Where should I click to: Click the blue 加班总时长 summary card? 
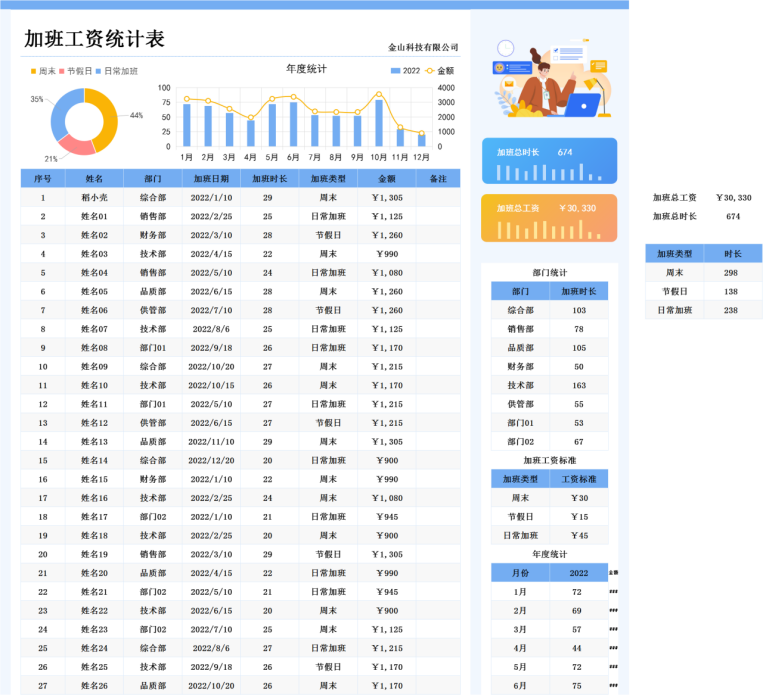tap(549, 161)
